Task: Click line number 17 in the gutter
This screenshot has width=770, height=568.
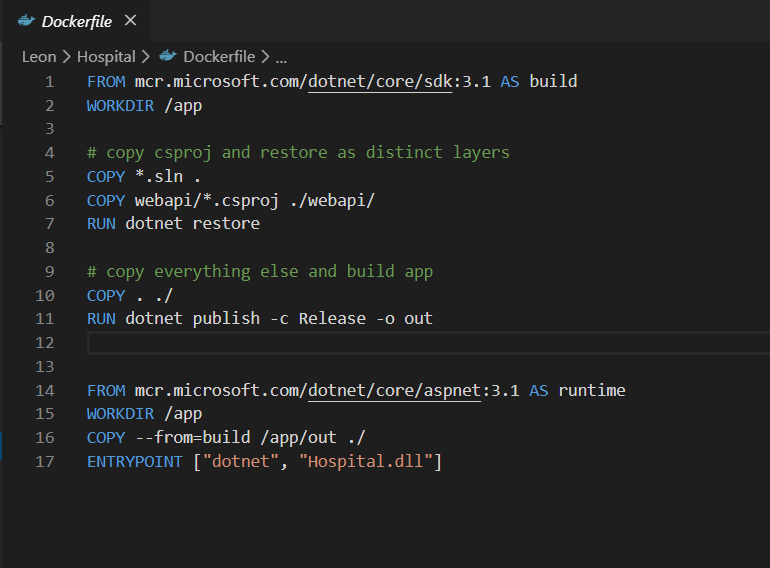Action: click(x=45, y=462)
